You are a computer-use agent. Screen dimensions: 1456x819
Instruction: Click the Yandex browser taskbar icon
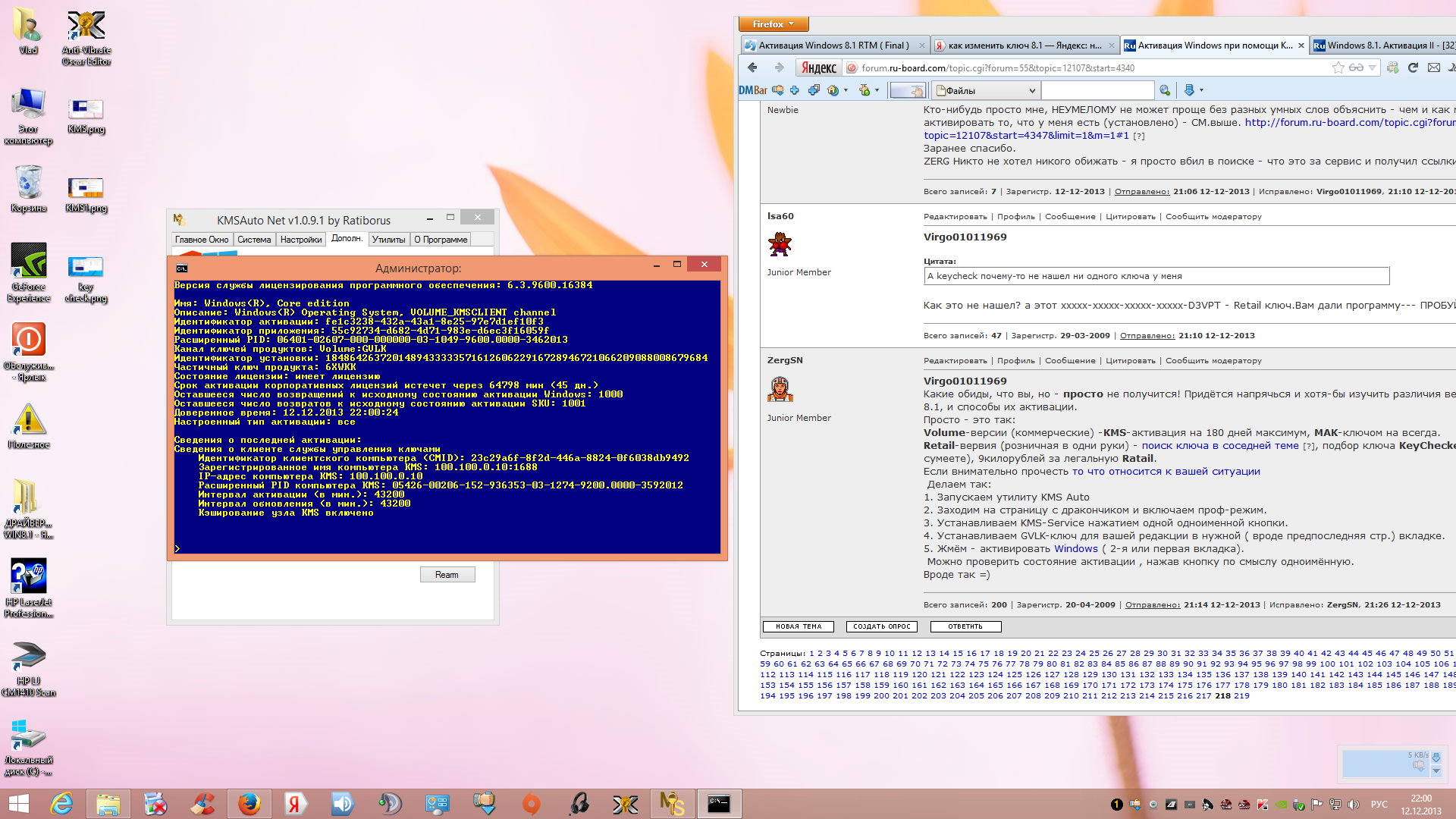(296, 804)
